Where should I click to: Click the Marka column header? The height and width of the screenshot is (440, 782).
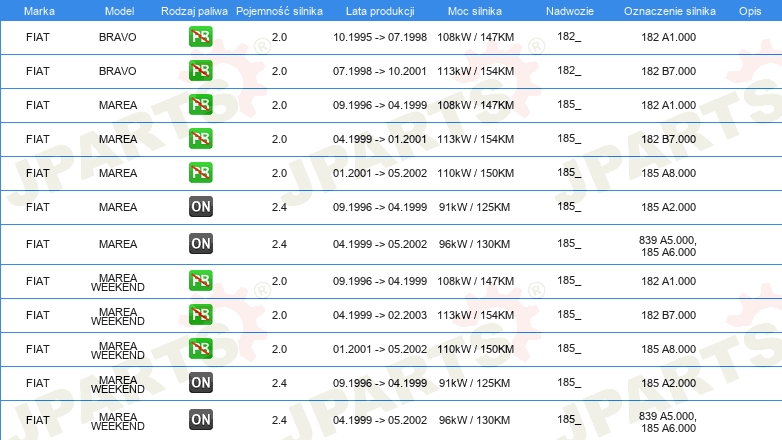tap(39, 11)
